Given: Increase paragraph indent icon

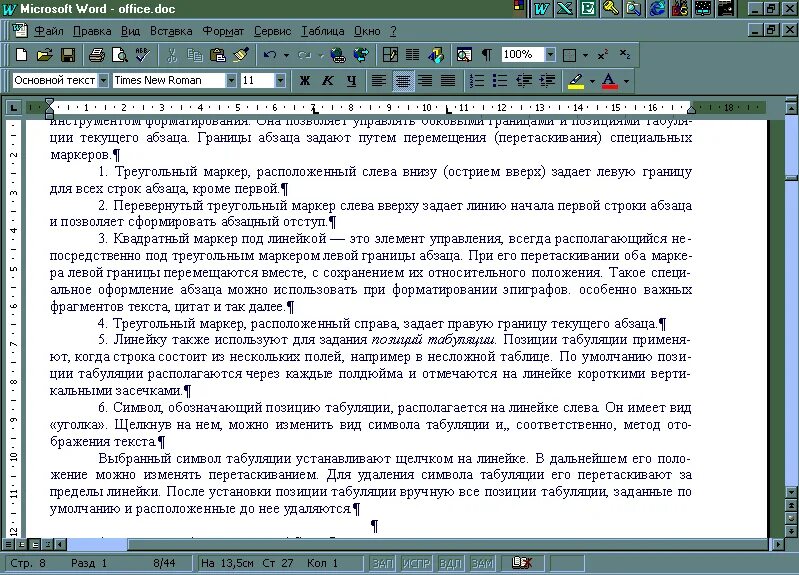Looking at the screenshot, I should (x=547, y=81).
